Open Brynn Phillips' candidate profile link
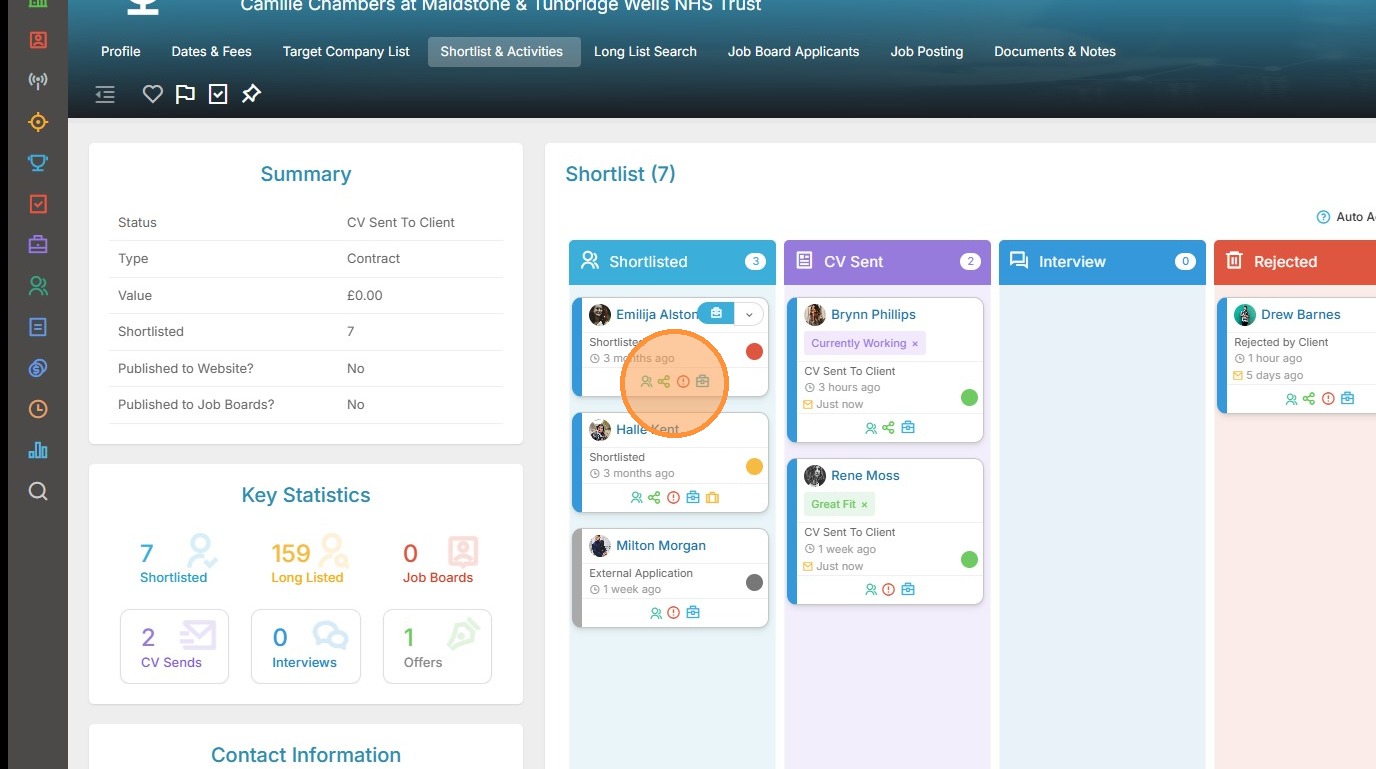 coord(873,314)
